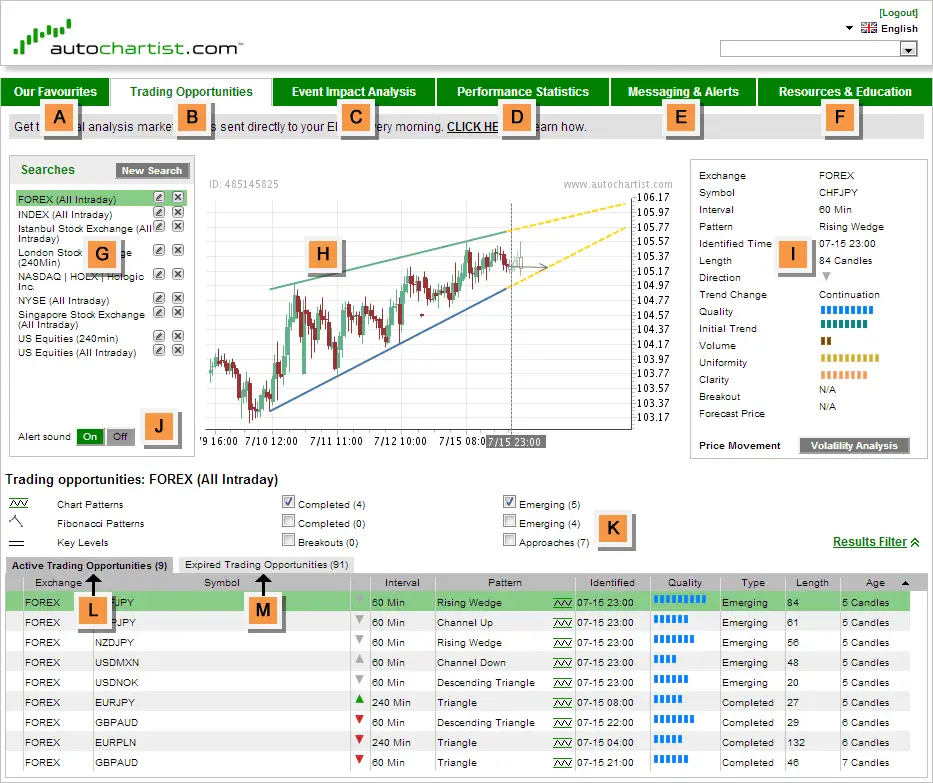Screen dimensions: 933x783
Task: Click the green up arrow for EURJPY
Action: pyautogui.click(x=359, y=701)
